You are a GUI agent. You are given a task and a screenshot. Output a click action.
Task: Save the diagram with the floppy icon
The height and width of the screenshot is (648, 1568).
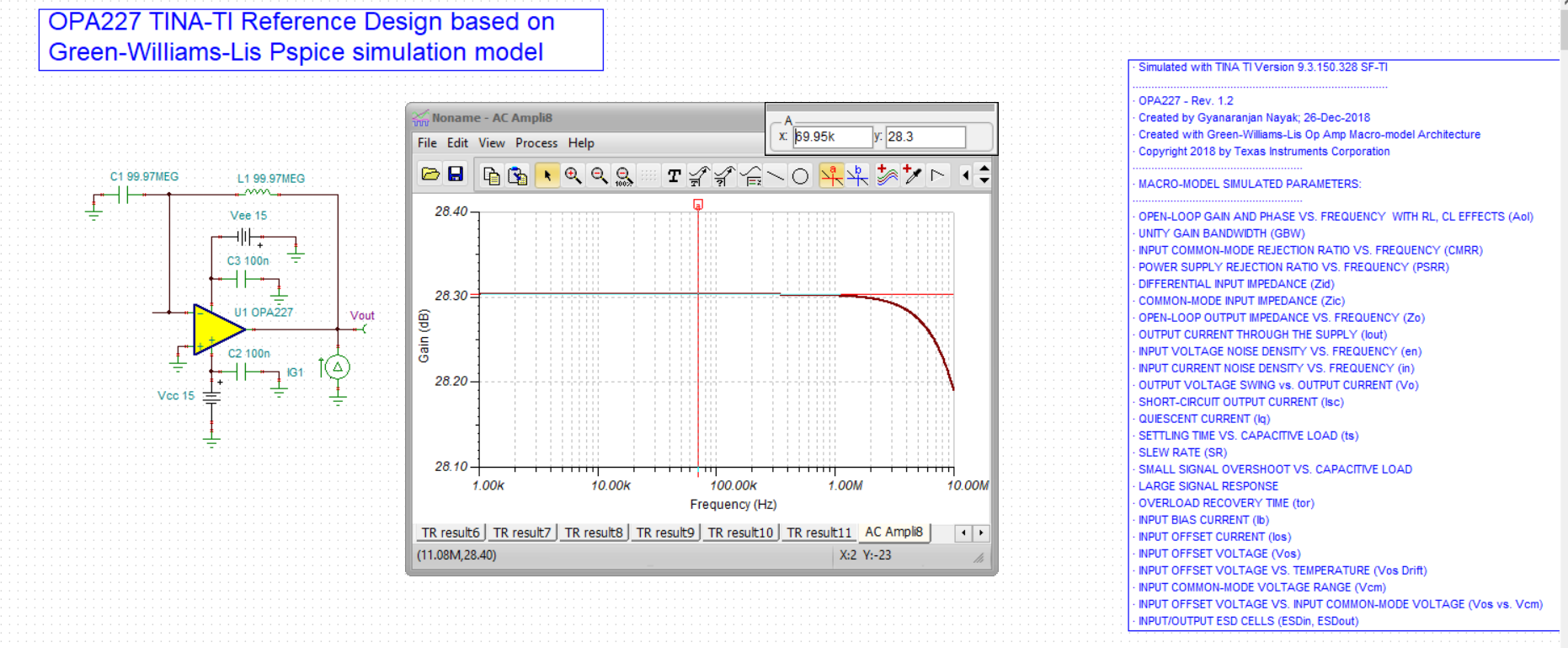[x=456, y=175]
